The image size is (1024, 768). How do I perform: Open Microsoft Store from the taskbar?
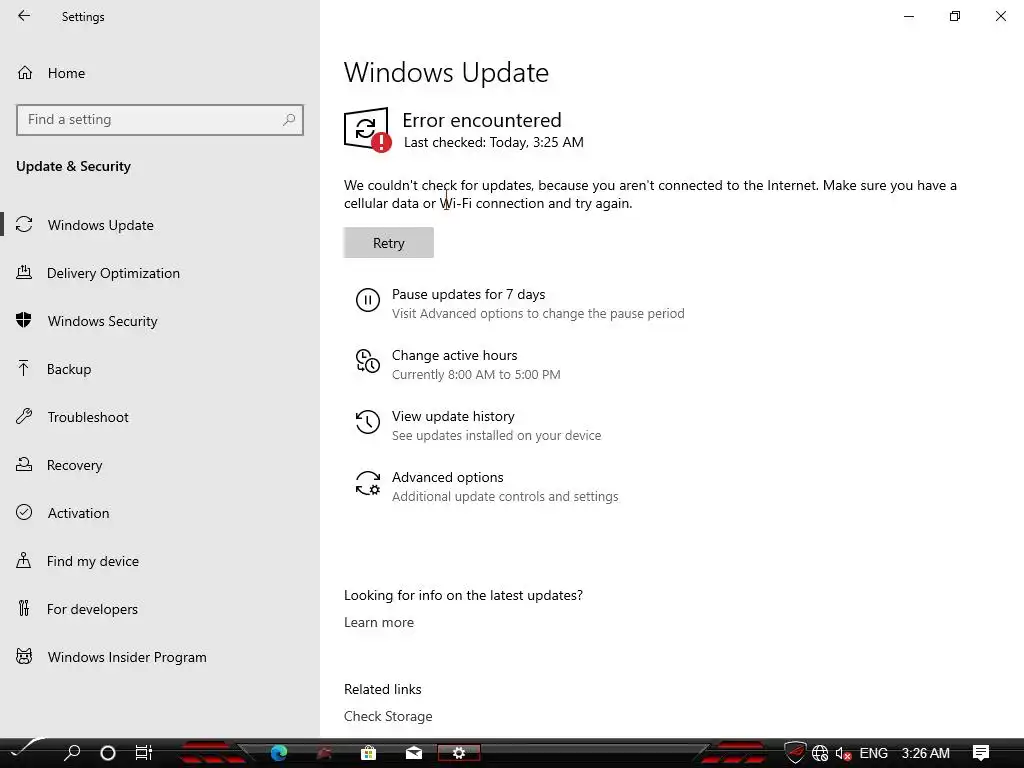(x=368, y=753)
